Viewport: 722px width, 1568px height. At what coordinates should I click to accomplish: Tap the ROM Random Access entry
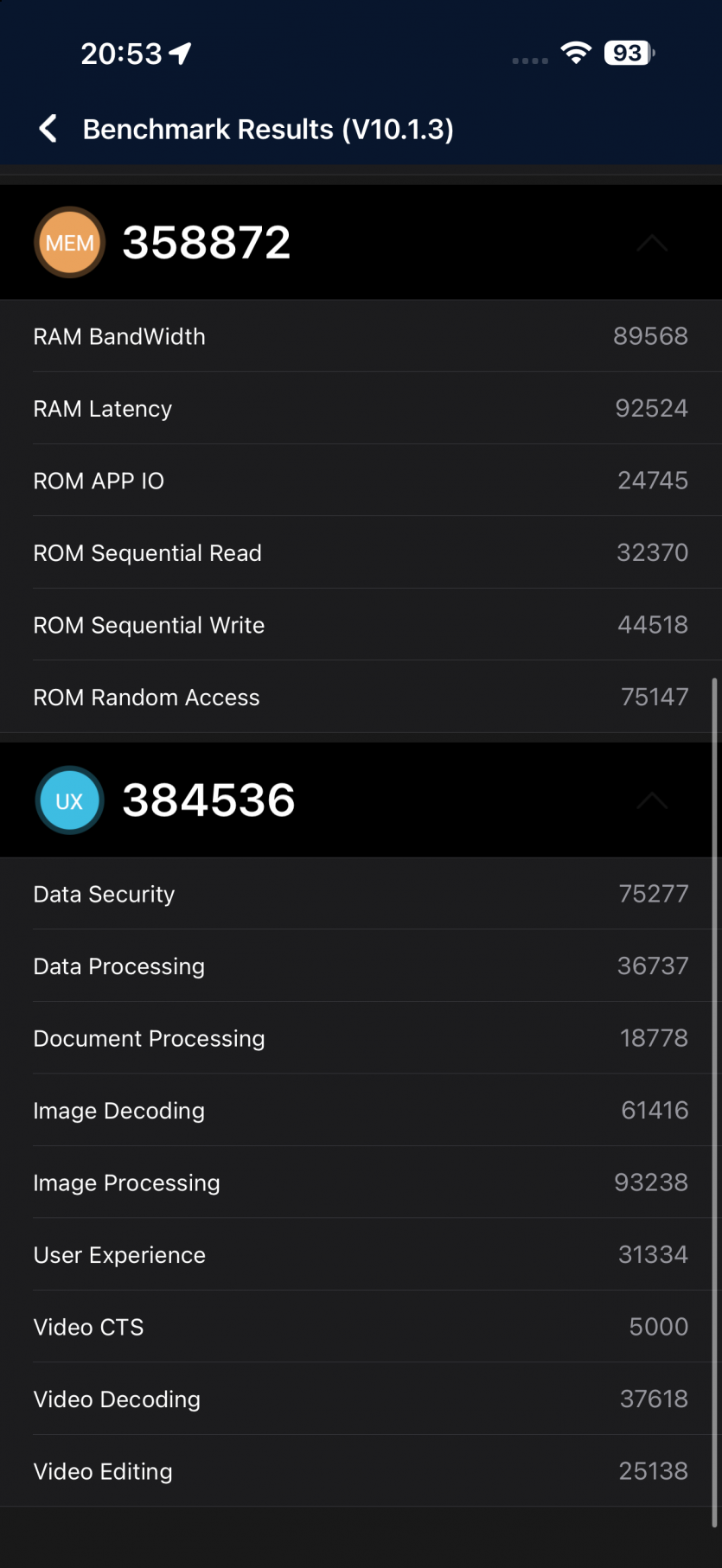pos(361,697)
